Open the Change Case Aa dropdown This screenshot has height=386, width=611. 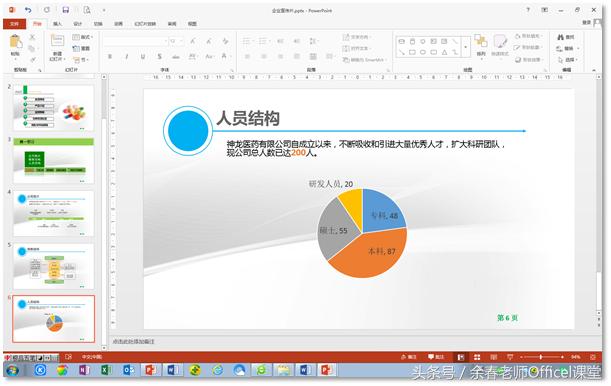tap(209, 57)
